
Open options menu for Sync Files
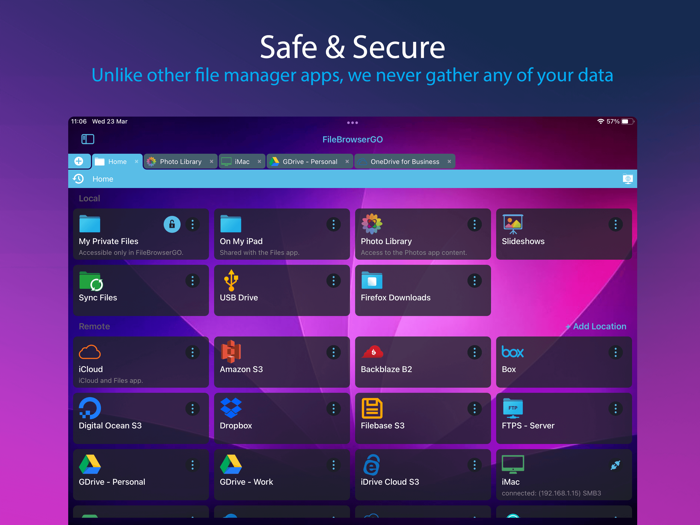point(192,280)
